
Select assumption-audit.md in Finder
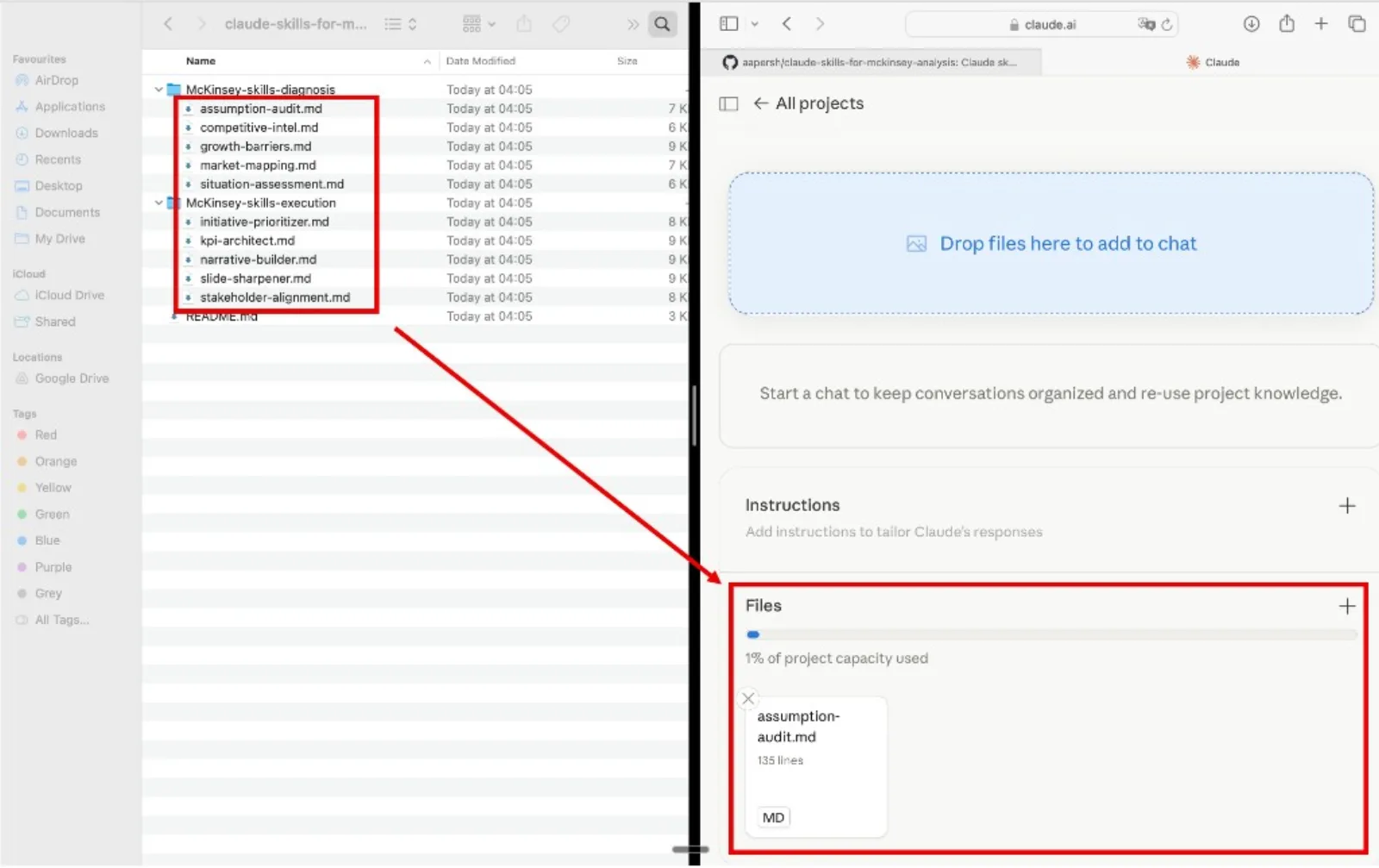[260, 109]
